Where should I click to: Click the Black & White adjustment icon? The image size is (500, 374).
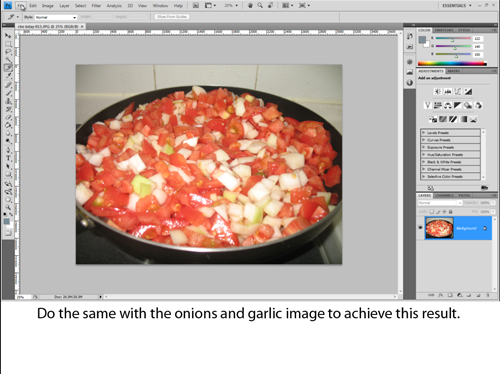click(x=458, y=105)
